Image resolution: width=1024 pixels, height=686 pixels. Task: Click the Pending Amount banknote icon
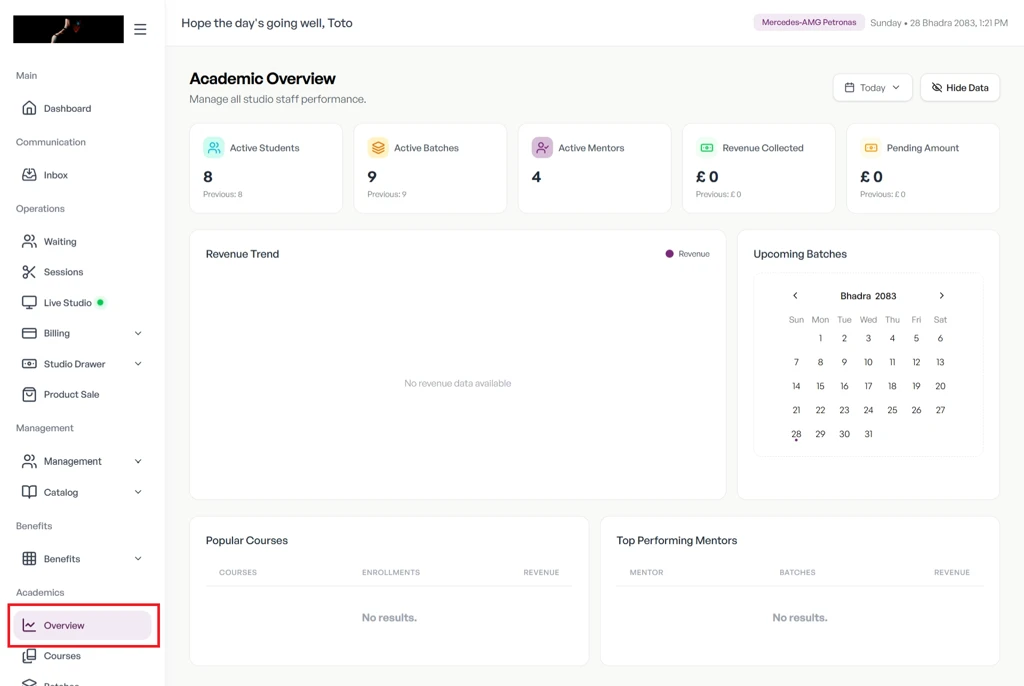(x=871, y=148)
